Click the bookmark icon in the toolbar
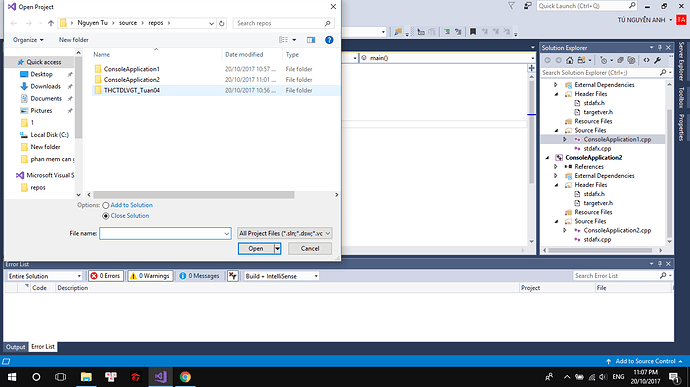 [x=473, y=32]
